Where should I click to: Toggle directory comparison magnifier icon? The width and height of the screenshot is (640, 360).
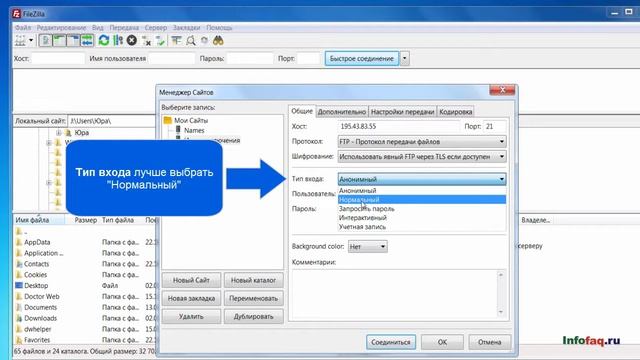191,40
